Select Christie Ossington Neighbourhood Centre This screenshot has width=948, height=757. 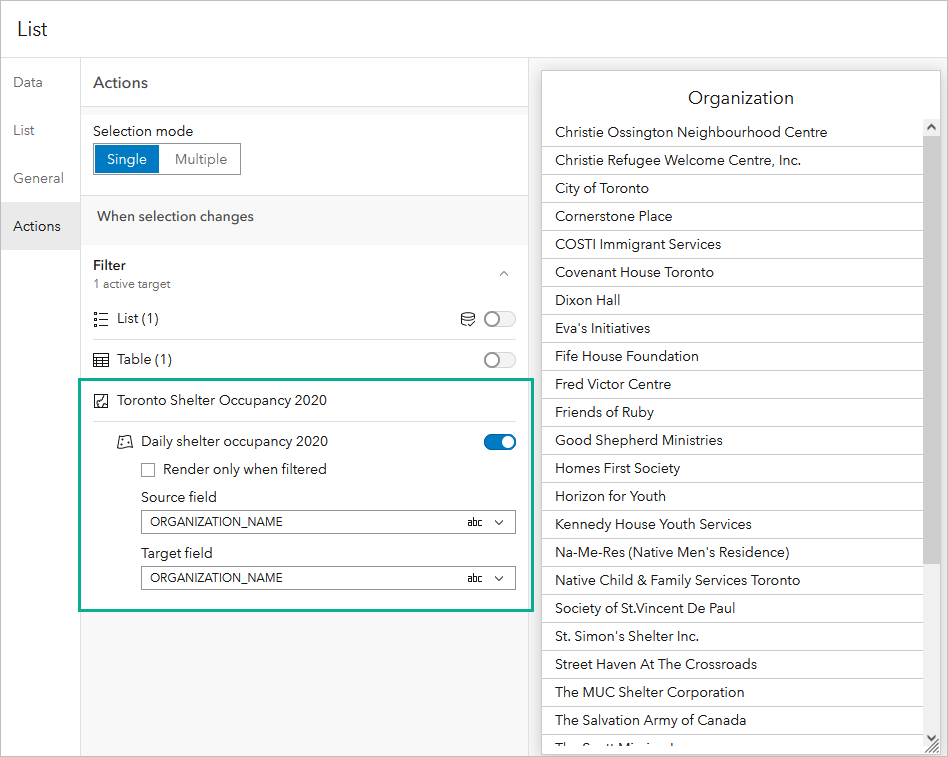[x=732, y=132]
